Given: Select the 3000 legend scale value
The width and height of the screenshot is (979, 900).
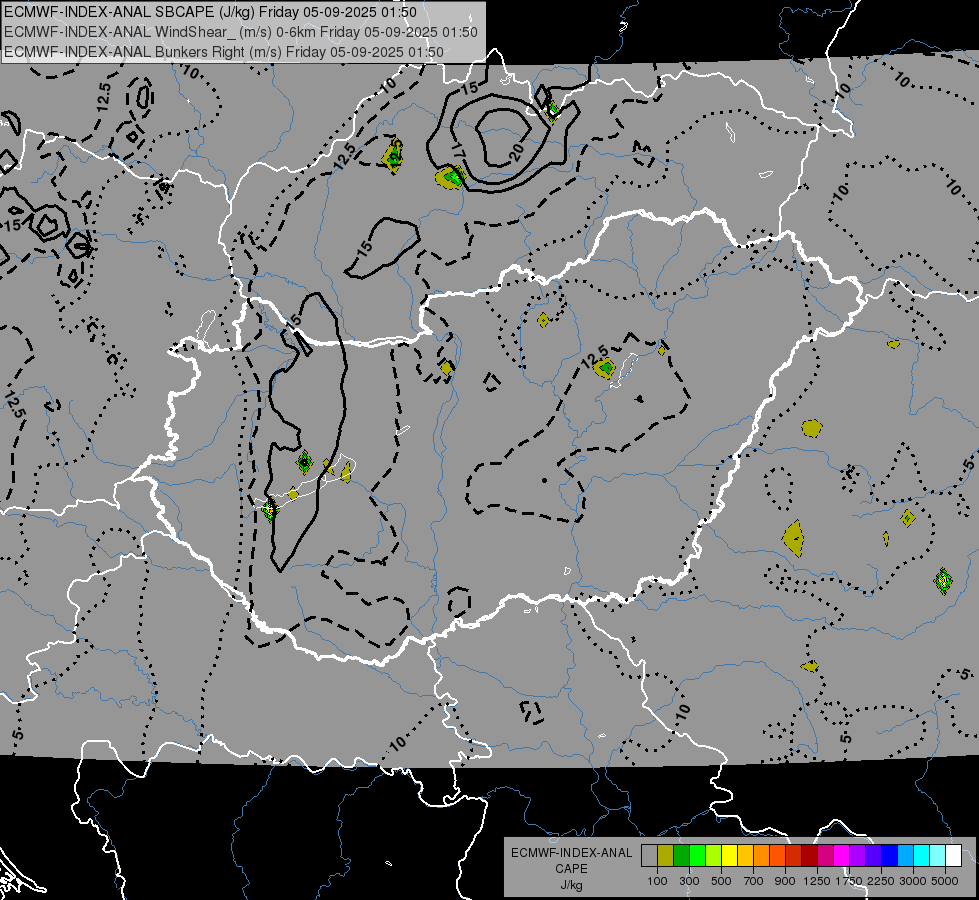Looking at the screenshot, I should pos(913,881).
